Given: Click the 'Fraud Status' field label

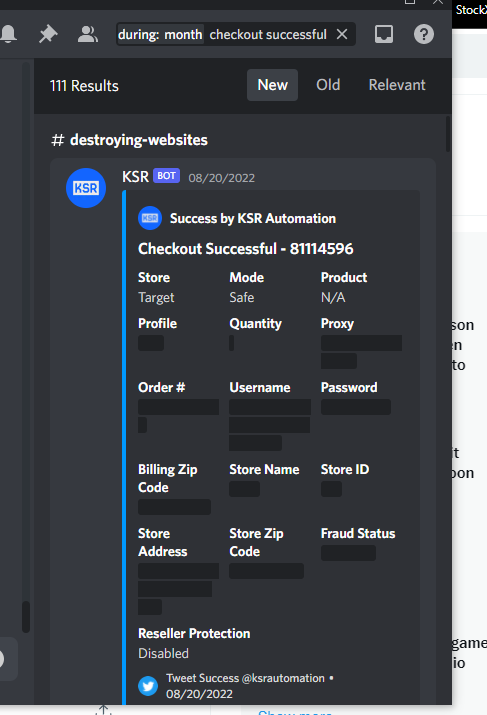Looking at the screenshot, I should [x=358, y=534].
